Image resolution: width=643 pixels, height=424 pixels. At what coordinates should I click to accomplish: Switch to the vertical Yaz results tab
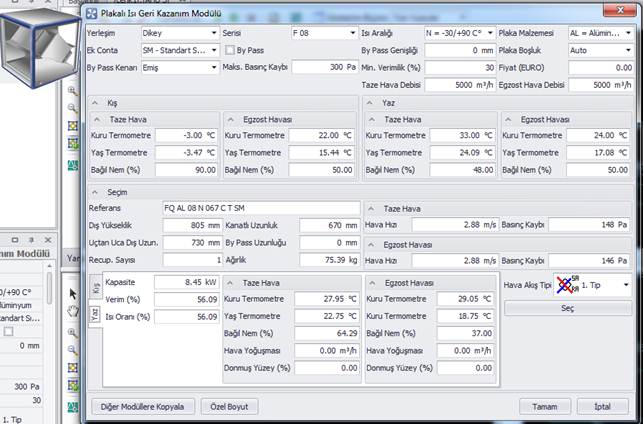coord(95,313)
